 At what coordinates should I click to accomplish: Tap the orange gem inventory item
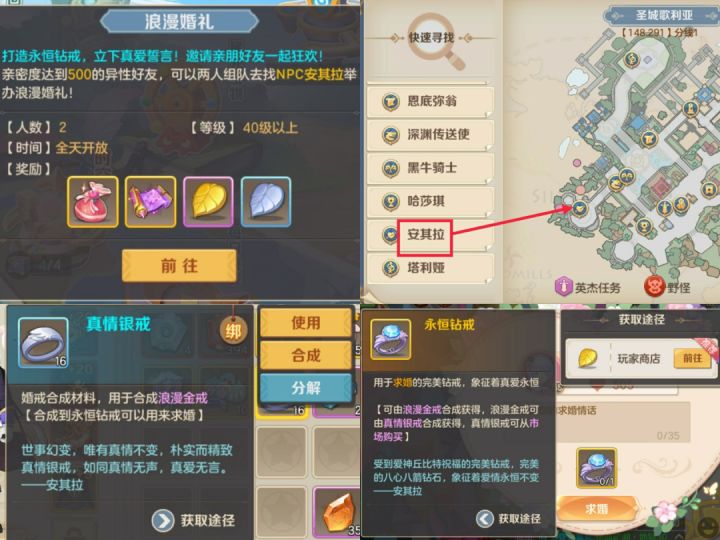click(x=336, y=512)
